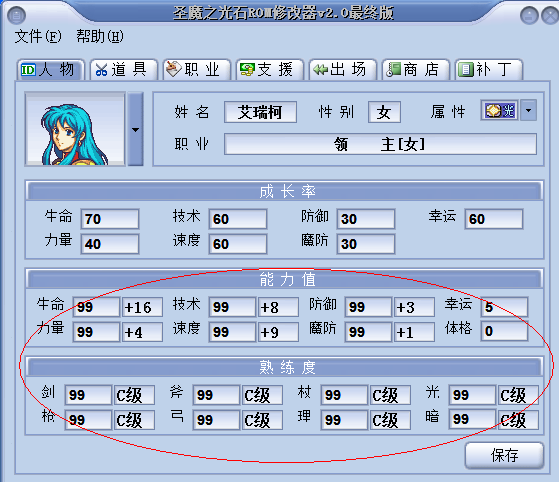The image size is (559, 482).
Task: Click the 商店 shop tab icon
Action: 394,70
